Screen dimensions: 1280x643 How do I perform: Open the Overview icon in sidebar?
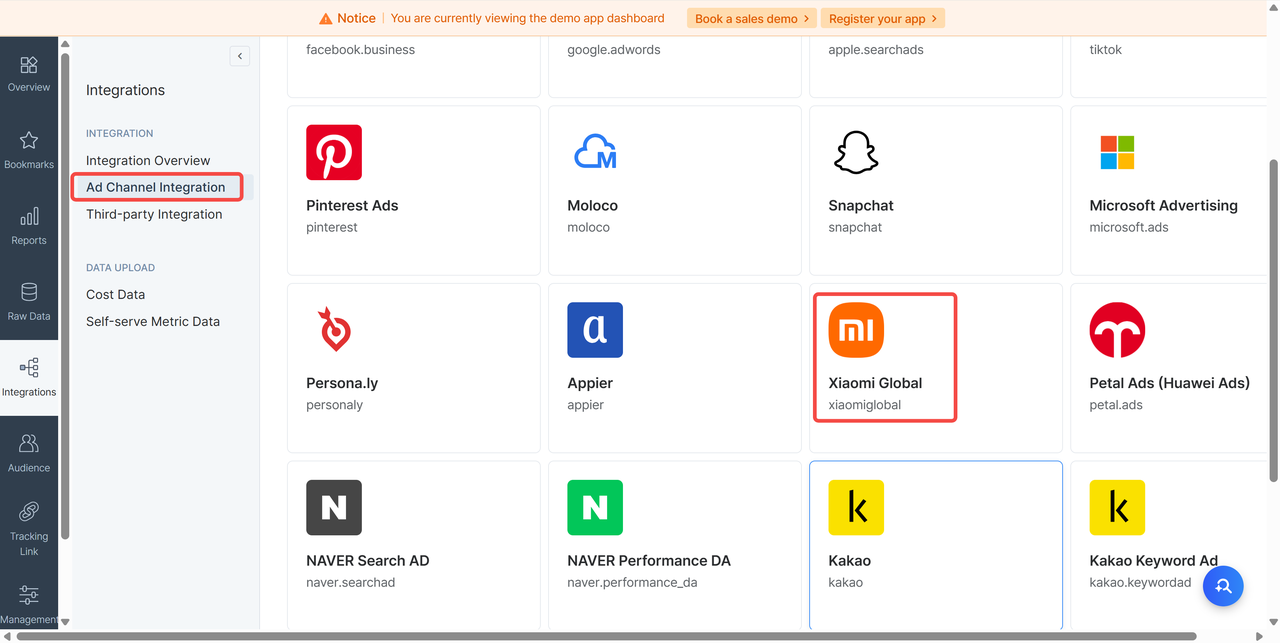29,66
